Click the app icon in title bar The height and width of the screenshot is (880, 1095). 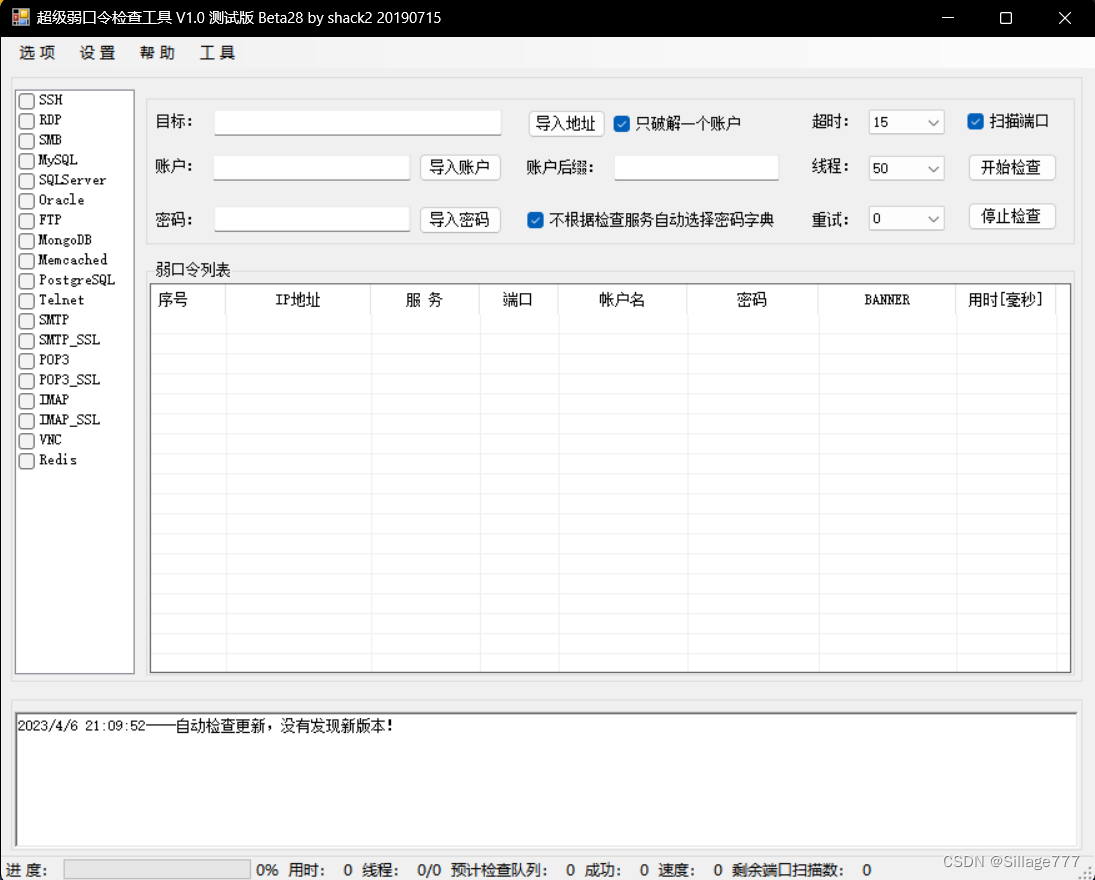[21, 17]
